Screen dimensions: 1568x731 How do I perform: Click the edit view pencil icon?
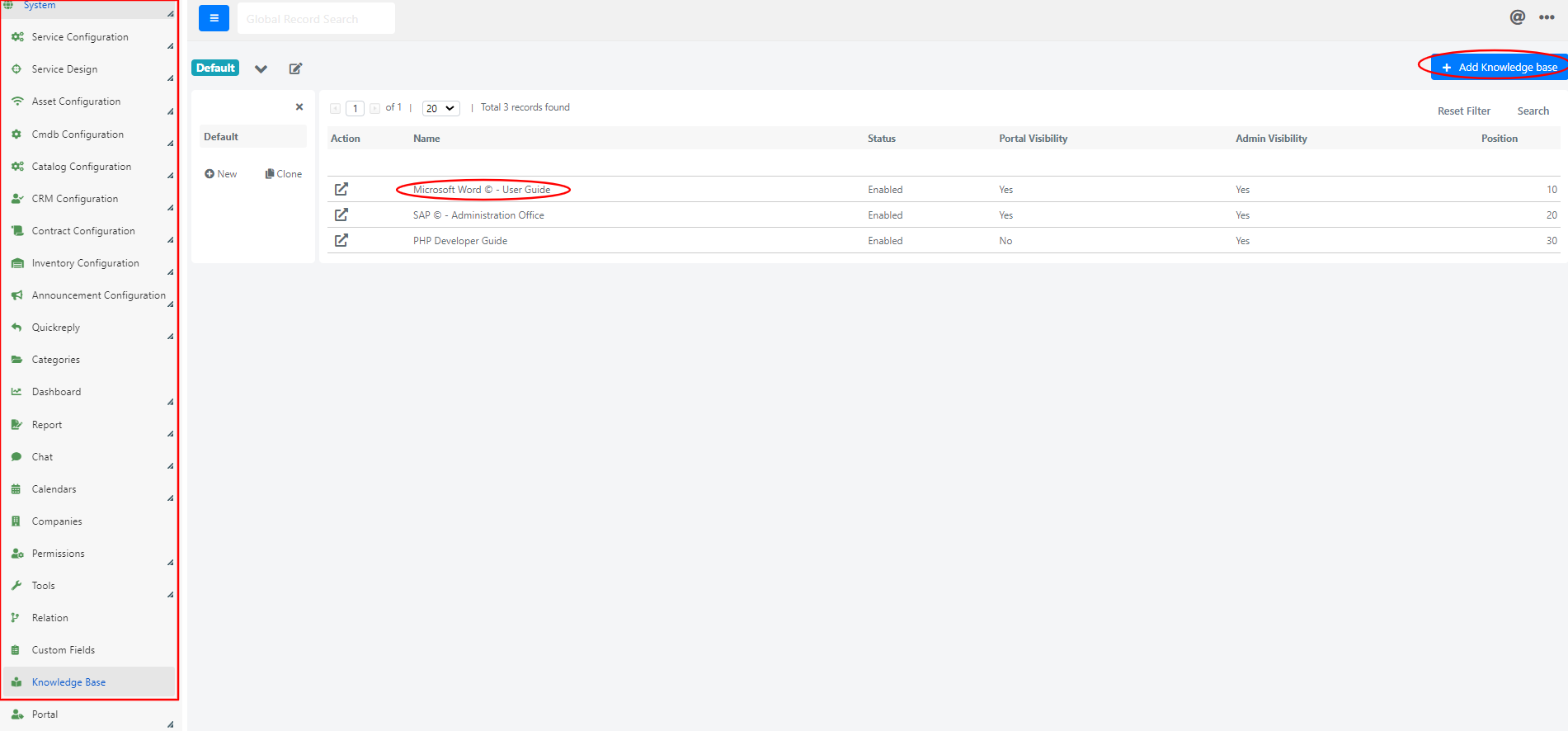(295, 68)
